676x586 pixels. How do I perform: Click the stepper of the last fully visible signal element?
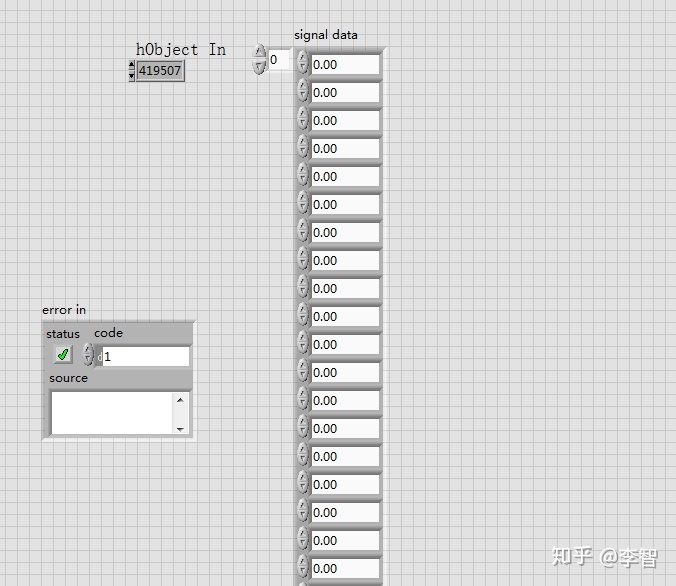(x=303, y=567)
